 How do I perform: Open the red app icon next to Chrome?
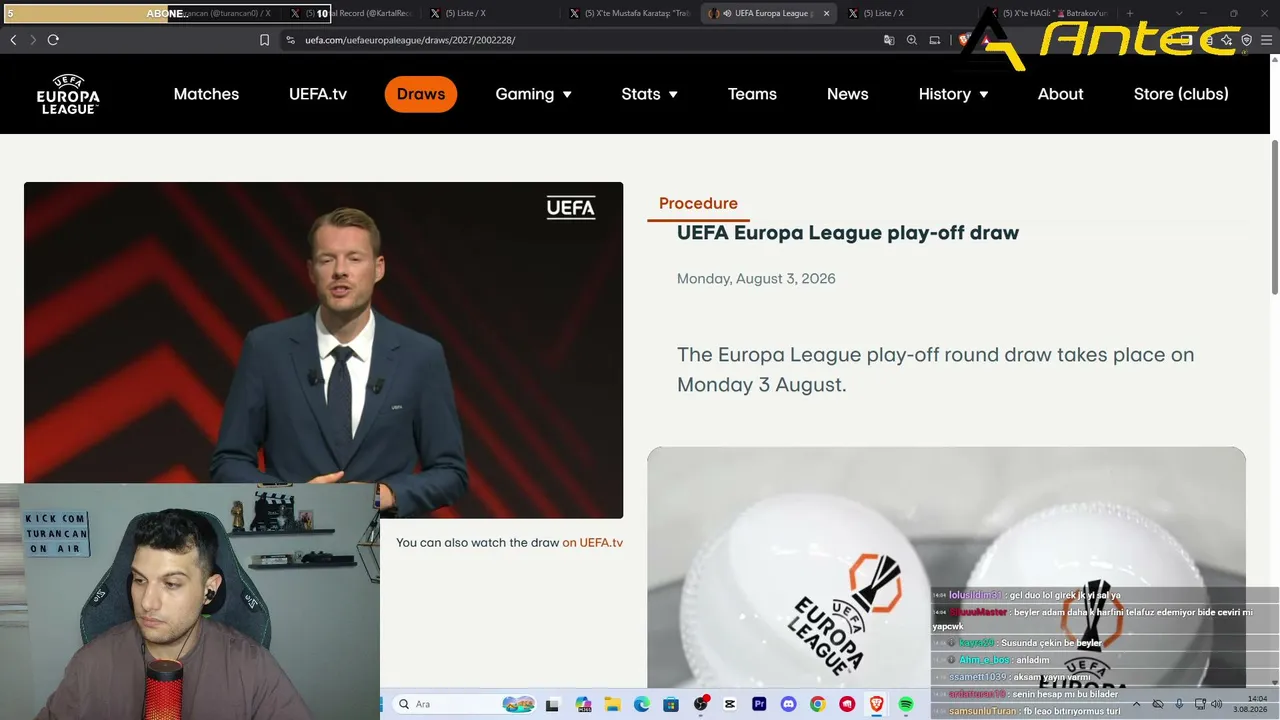848,704
